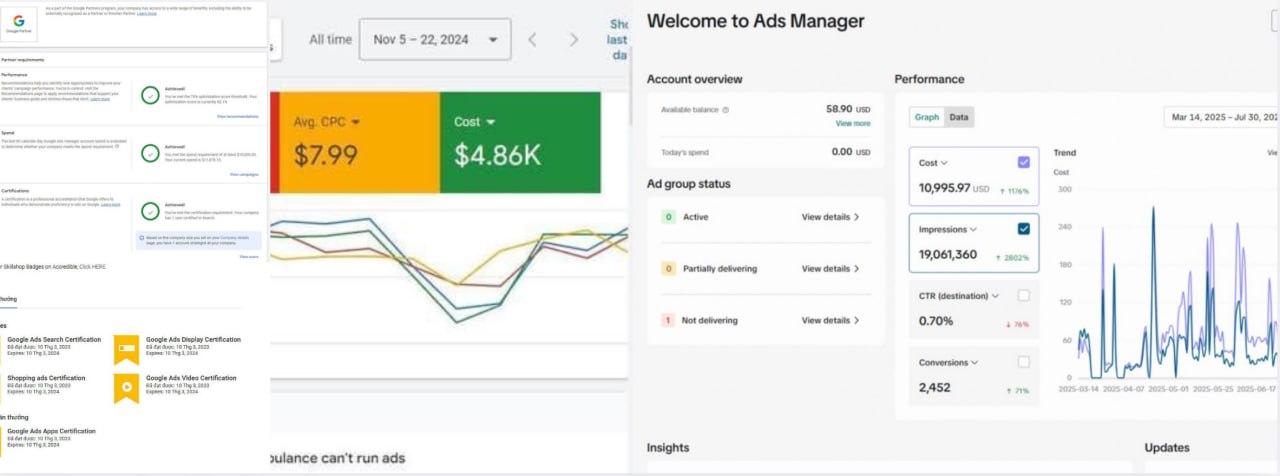Open the Nov 5 – 22, 2024 date dropdown
1280x476 pixels.
tap(435, 40)
